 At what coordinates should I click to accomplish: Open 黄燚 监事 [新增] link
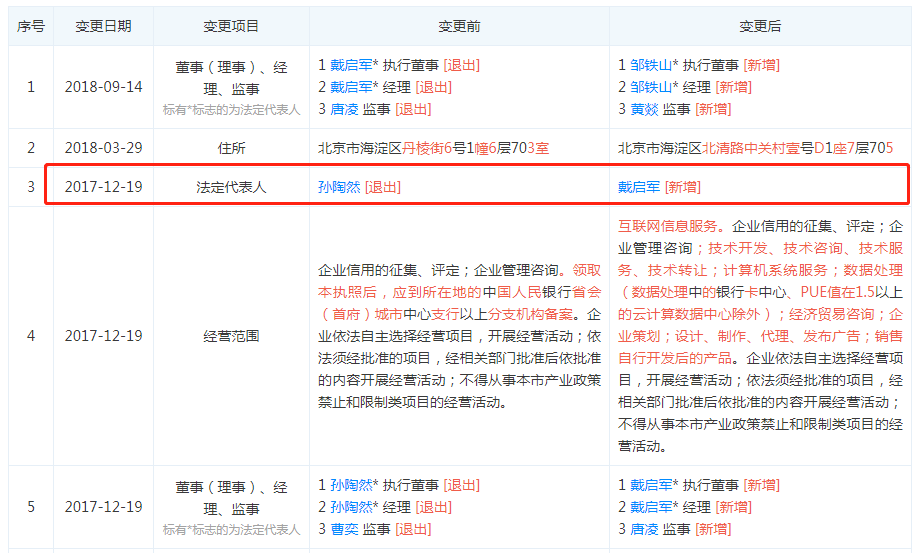(644, 109)
